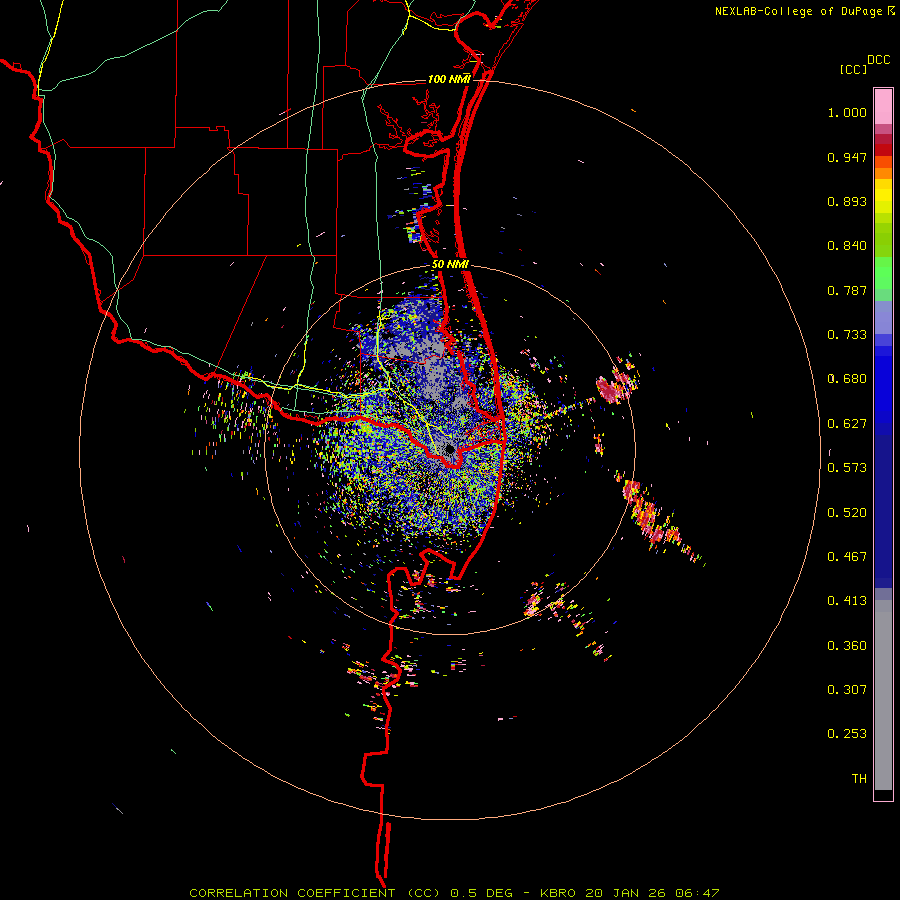Viewport: 900px width, 900px height.
Task: Select the 0.840 scale value
Action: [x=847, y=246]
